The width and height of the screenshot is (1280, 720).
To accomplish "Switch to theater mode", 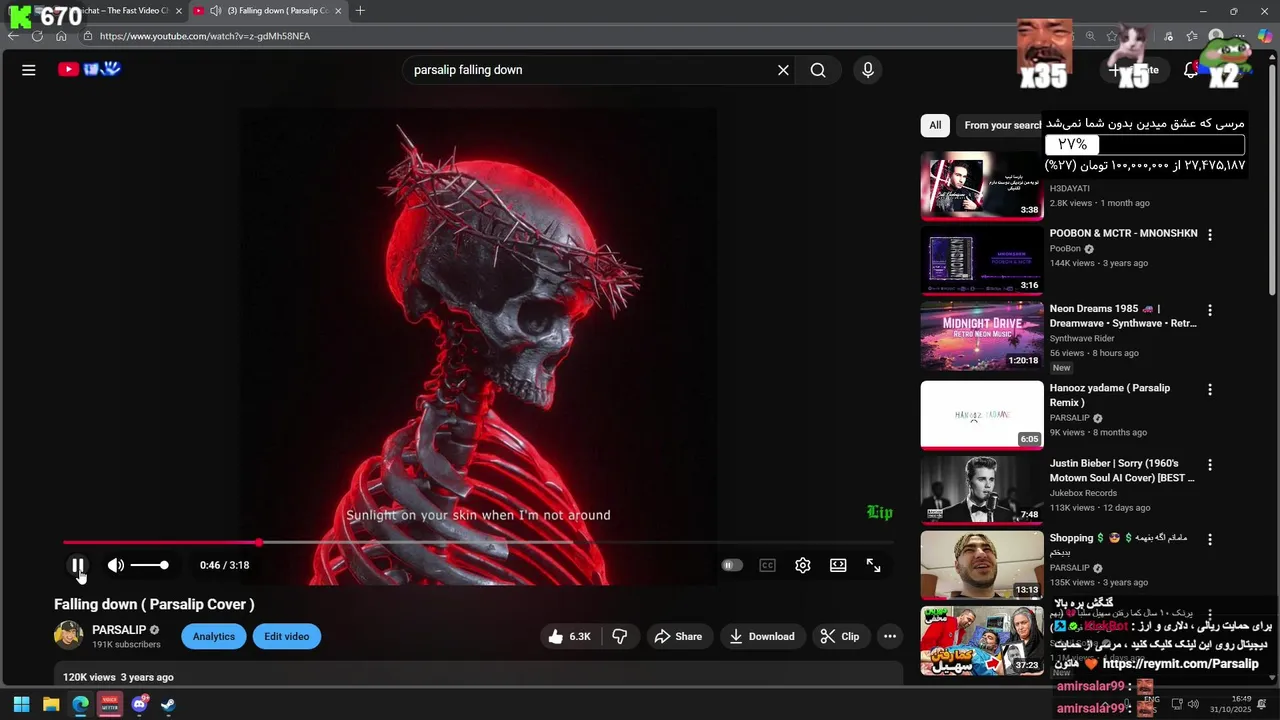I will (x=838, y=565).
